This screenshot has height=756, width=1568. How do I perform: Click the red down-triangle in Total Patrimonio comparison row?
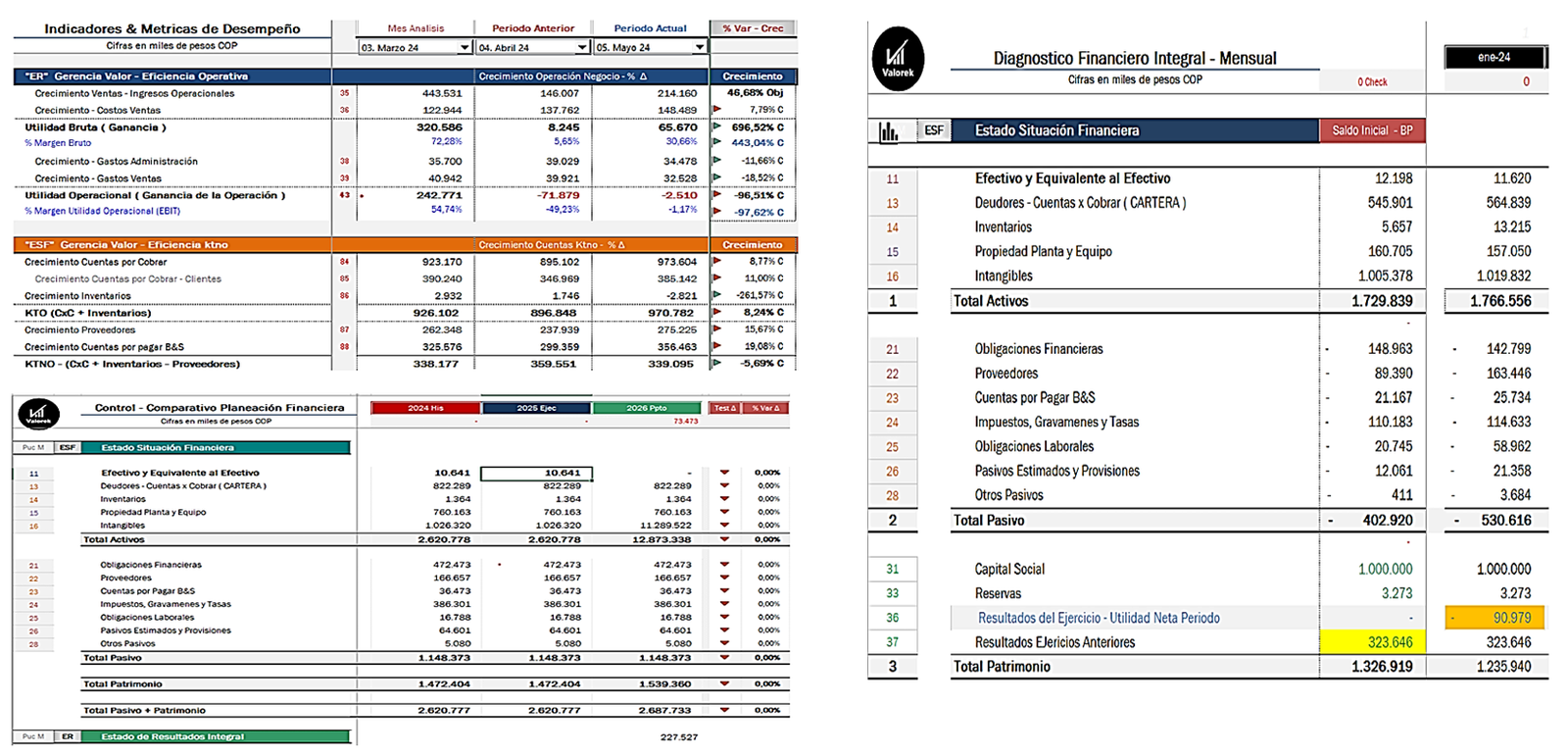pos(724,683)
